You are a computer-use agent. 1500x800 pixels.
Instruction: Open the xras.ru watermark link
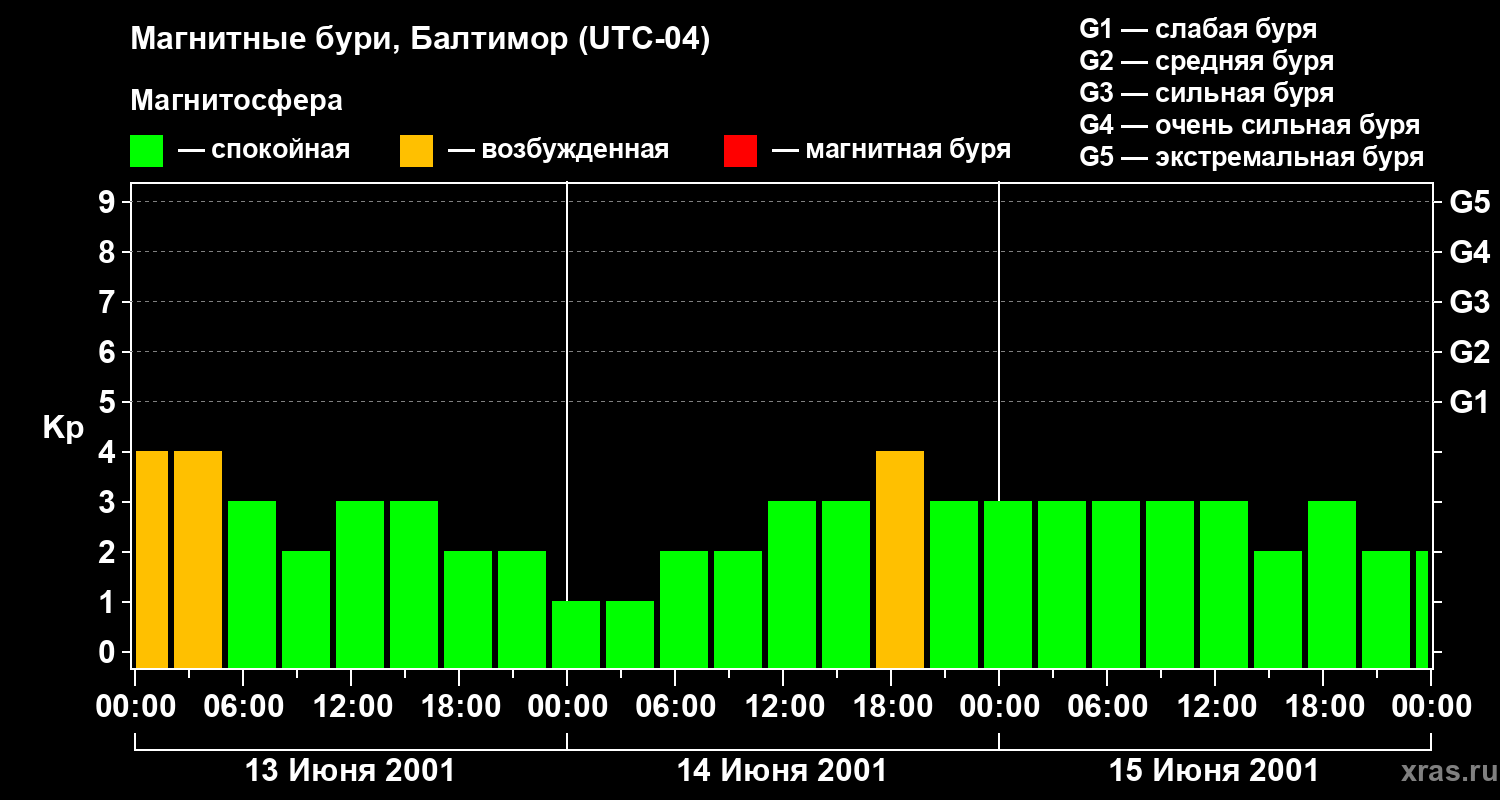(x=1442, y=772)
